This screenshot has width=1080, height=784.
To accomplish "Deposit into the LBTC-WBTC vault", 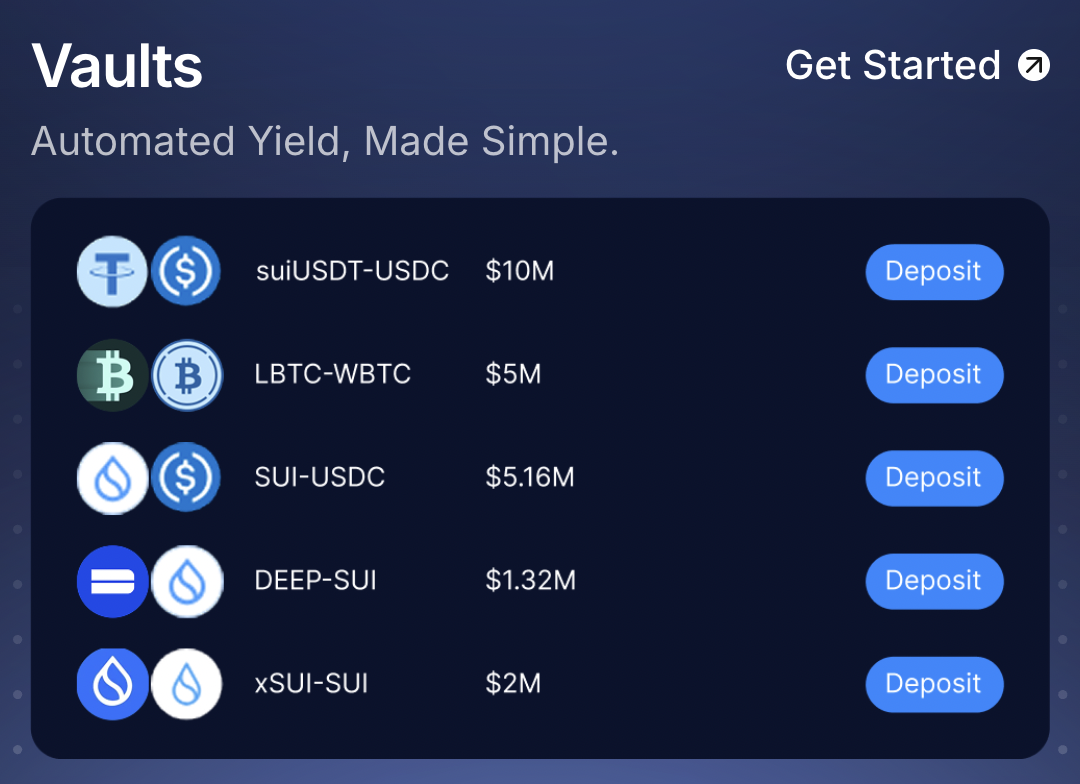I will 933,375.
